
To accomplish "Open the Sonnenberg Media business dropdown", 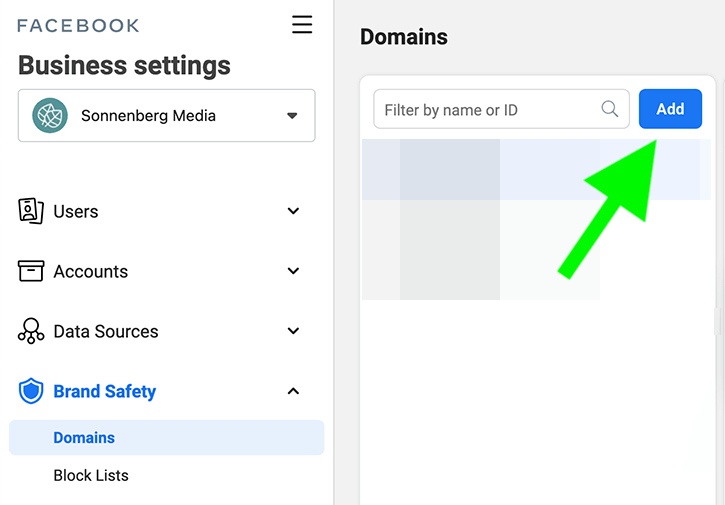I will click(x=166, y=116).
